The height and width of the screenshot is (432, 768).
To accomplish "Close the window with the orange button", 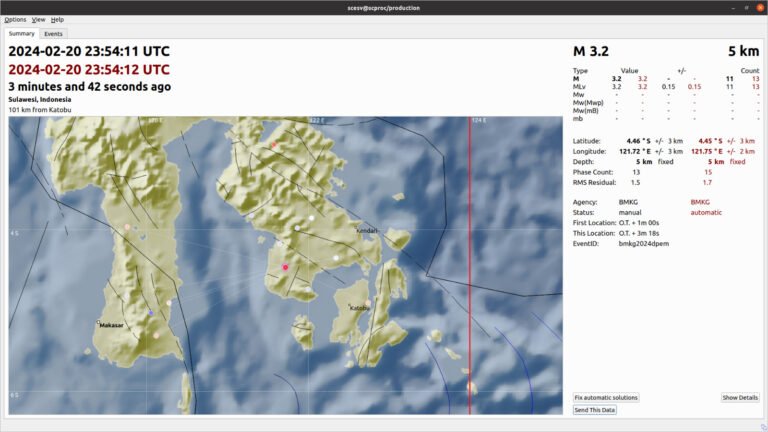I will point(760,7).
